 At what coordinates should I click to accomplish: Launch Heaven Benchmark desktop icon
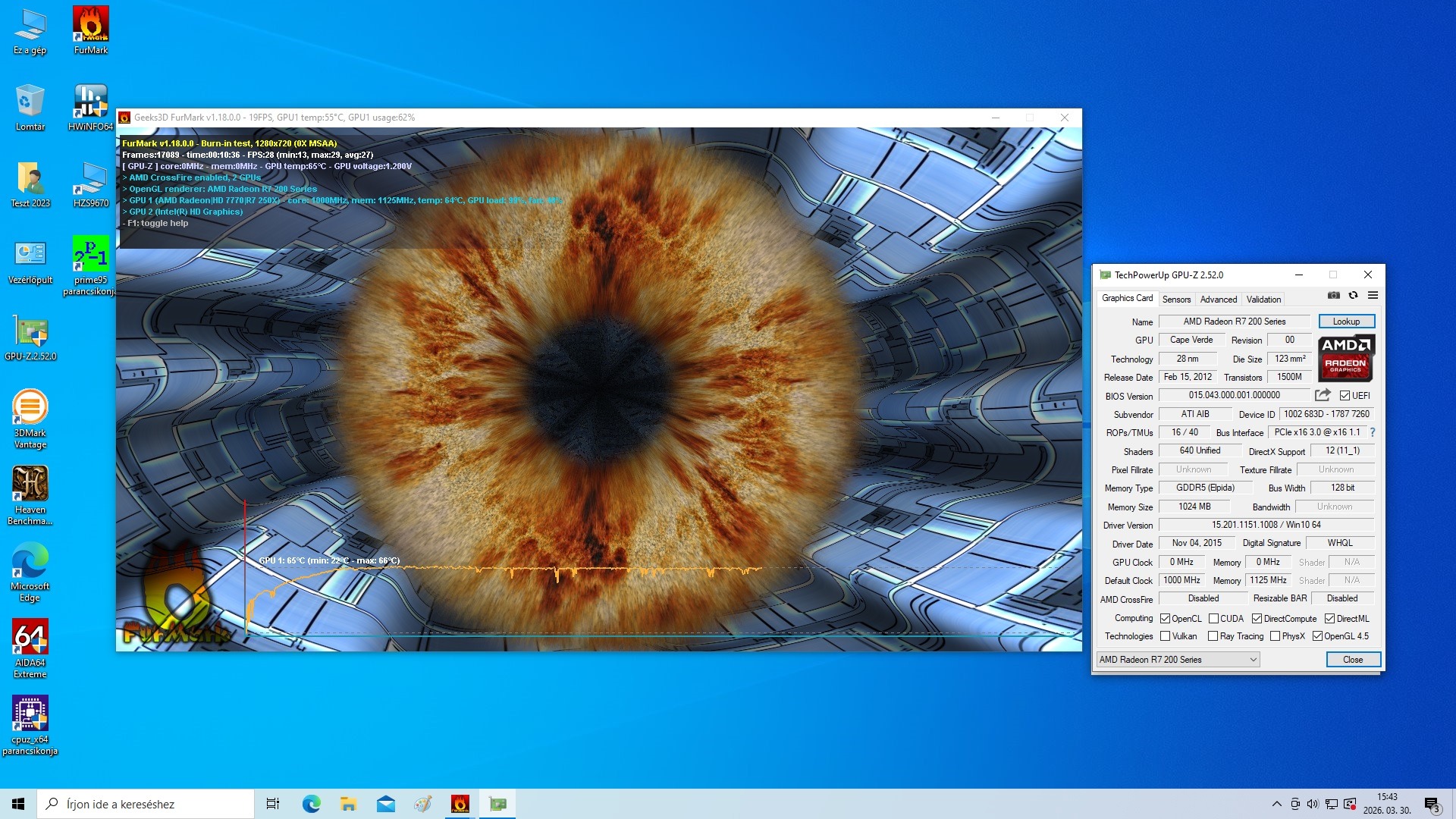tap(30, 496)
